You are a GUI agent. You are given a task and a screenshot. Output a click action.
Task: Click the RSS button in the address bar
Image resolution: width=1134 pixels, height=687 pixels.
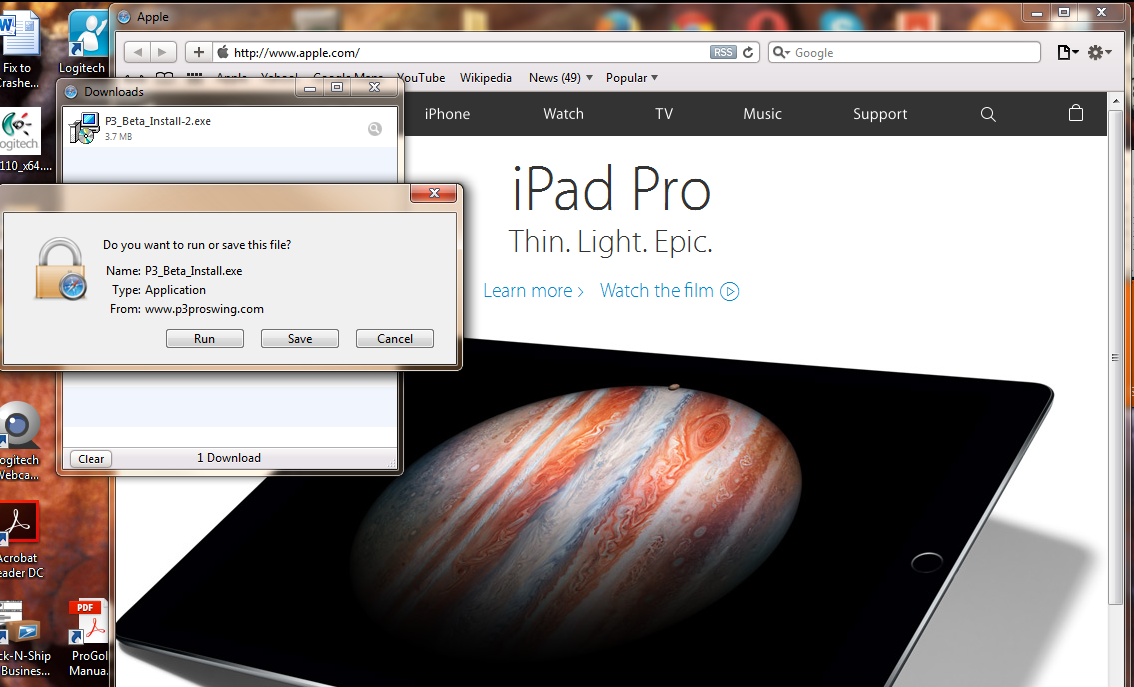point(722,52)
